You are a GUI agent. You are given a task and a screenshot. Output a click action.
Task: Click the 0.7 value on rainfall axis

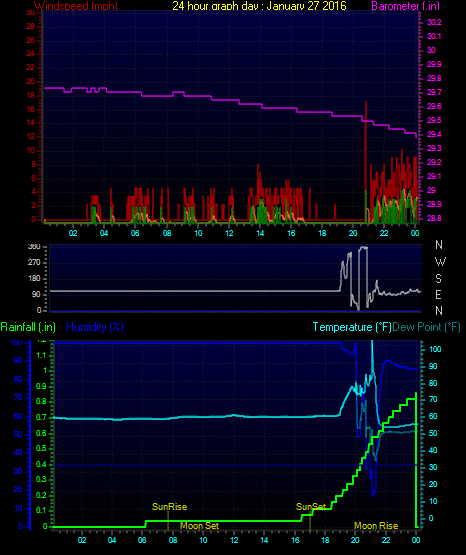(x=41, y=417)
